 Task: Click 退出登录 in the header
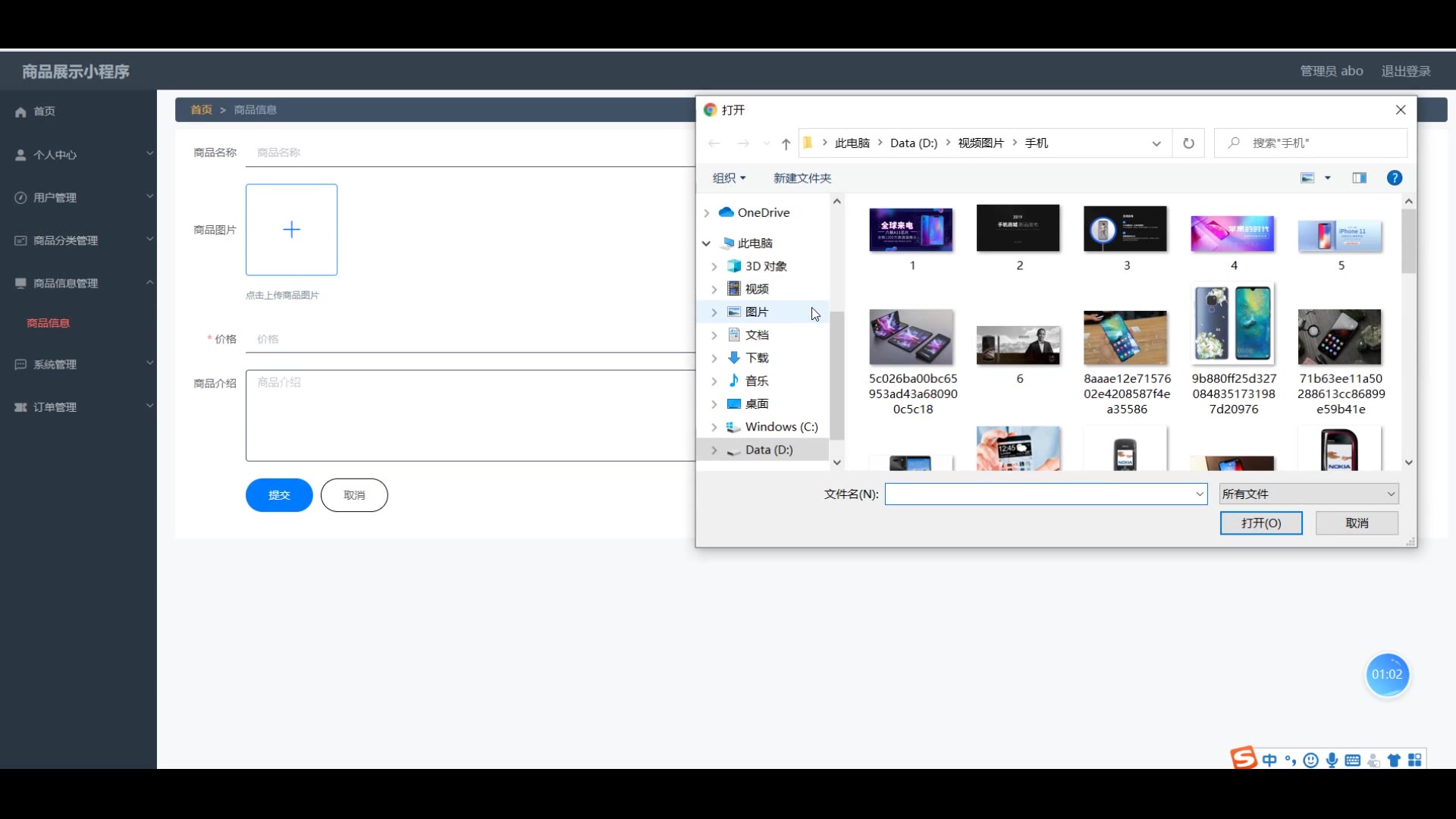[x=1405, y=71]
